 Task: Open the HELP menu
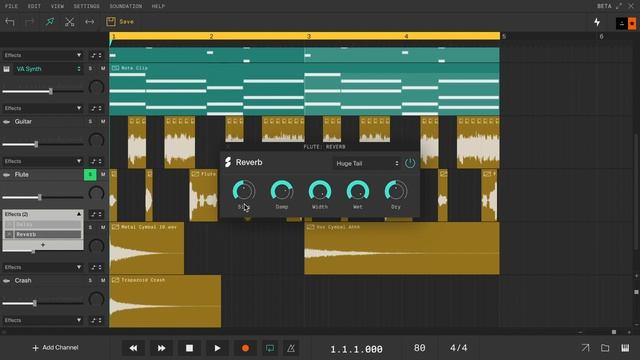(158, 6)
